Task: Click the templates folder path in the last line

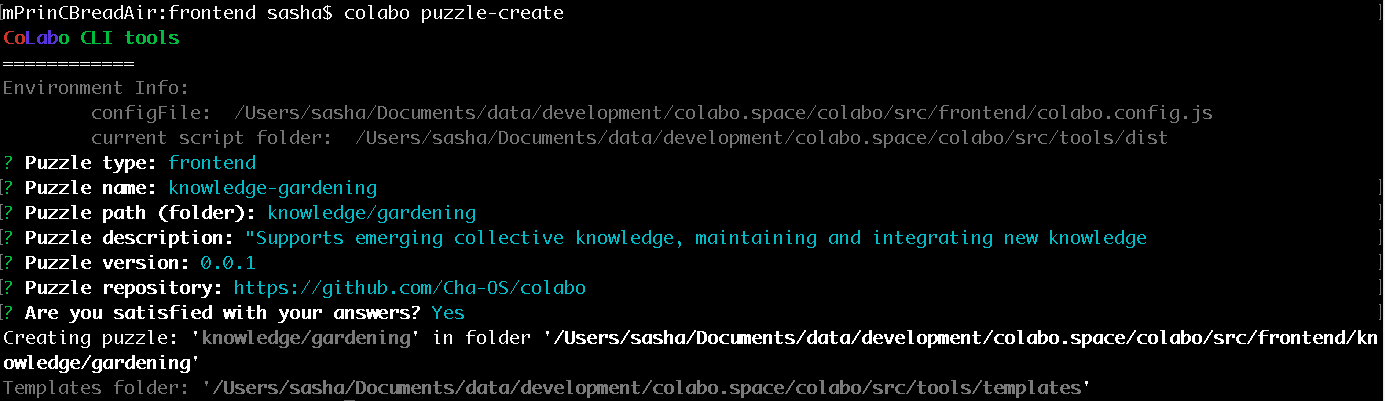Action: (646, 388)
